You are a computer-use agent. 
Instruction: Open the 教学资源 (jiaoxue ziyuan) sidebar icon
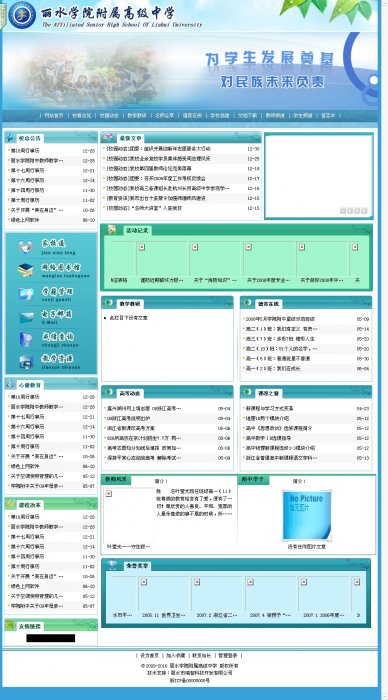click(x=26, y=362)
